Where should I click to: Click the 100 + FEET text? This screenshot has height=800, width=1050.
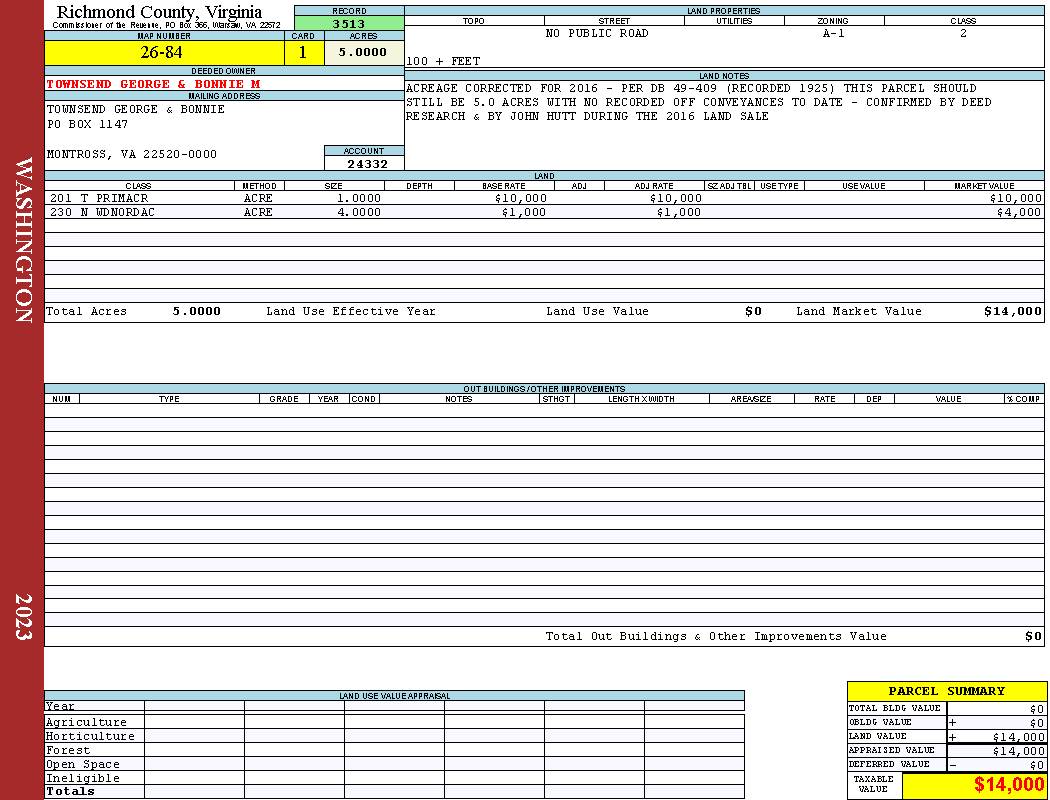[x=443, y=62]
